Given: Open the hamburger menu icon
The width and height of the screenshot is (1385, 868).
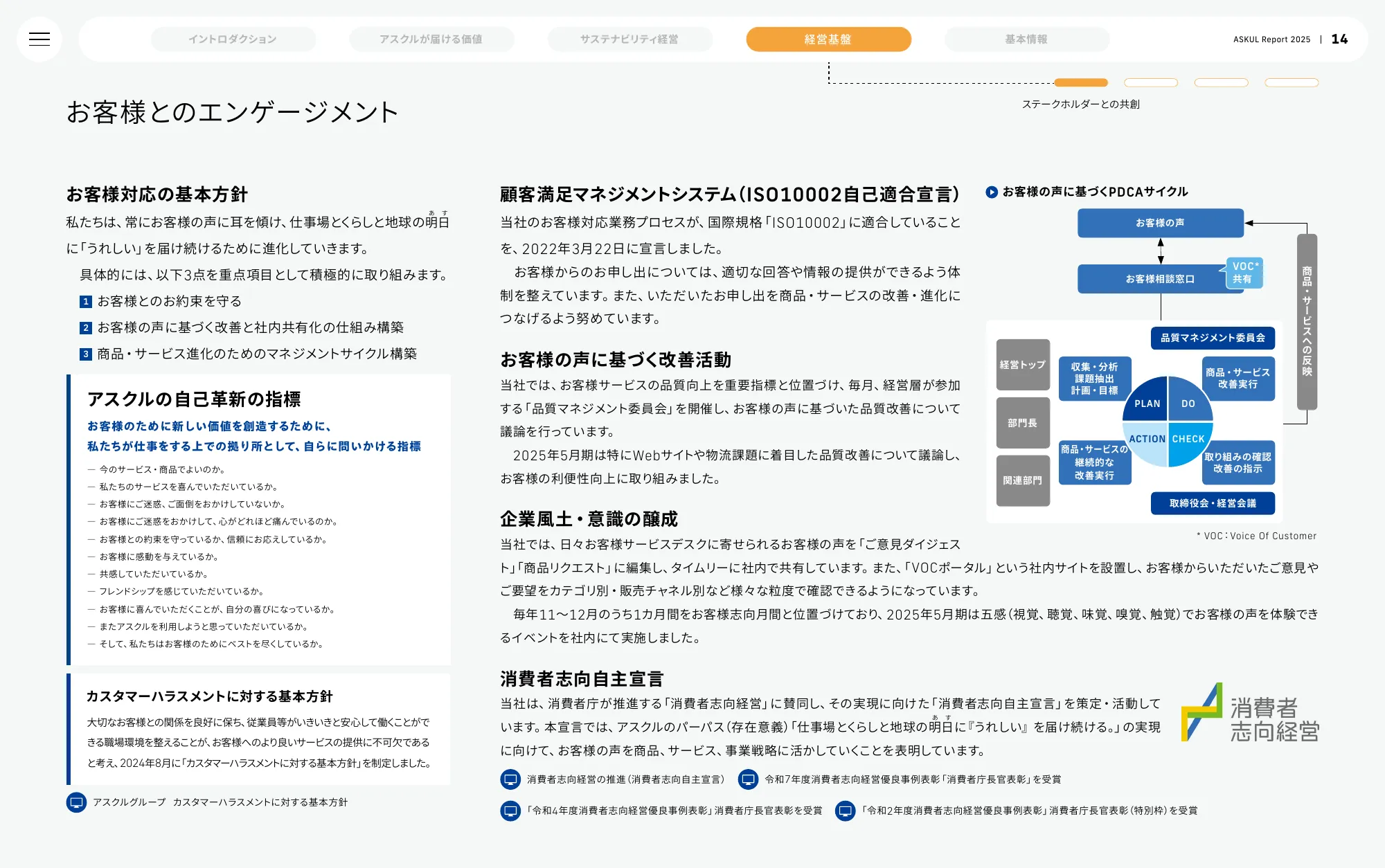Looking at the screenshot, I should coord(39,39).
